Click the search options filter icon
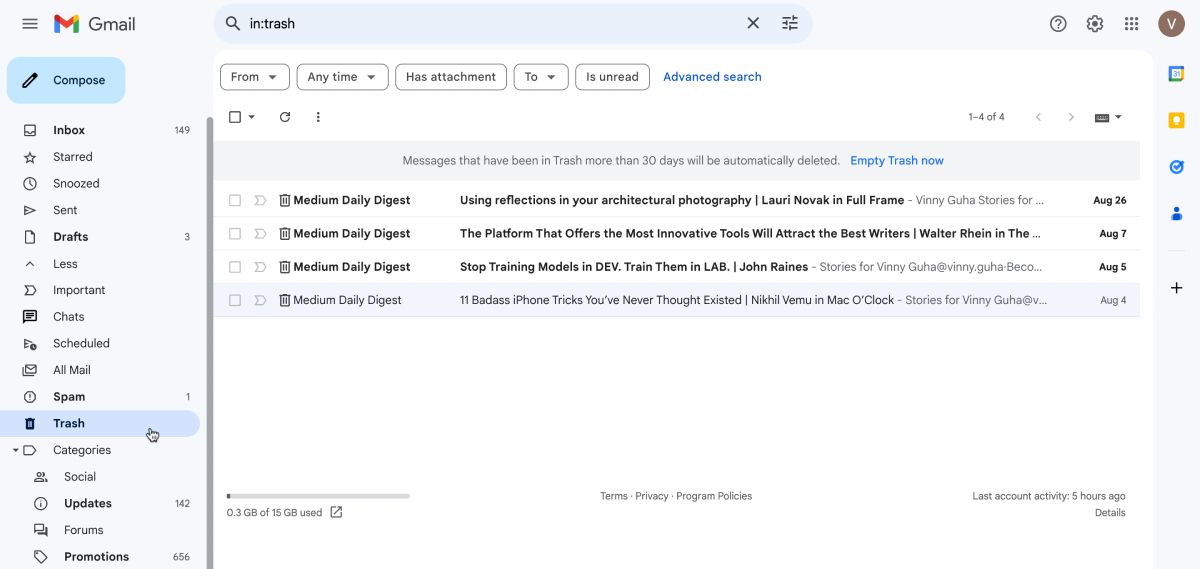1200x569 pixels. pos(790,23)
